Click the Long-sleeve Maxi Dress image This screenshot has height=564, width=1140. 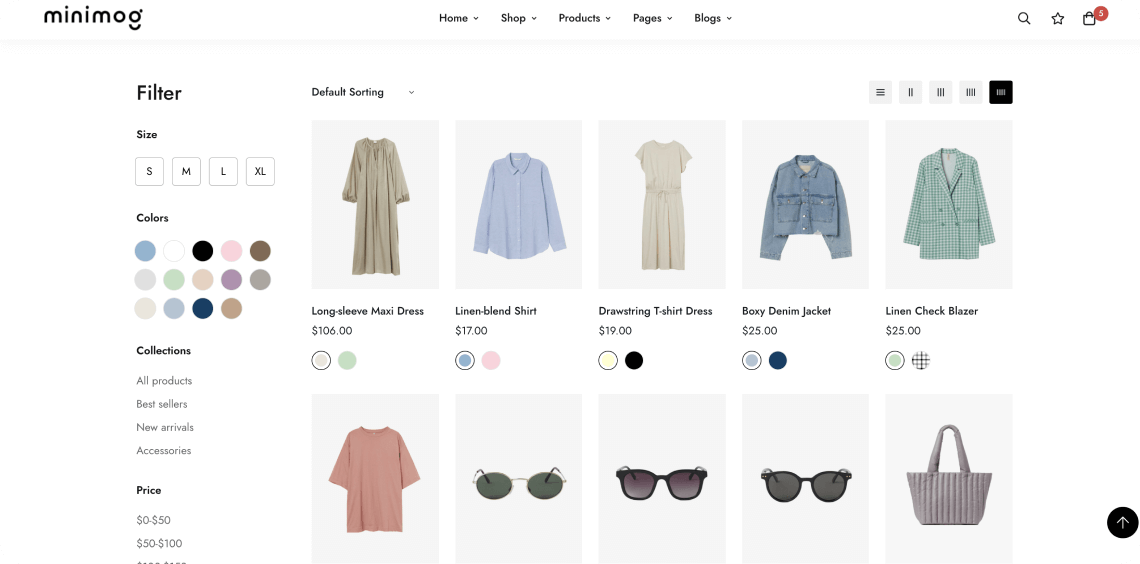pos(375,205)
